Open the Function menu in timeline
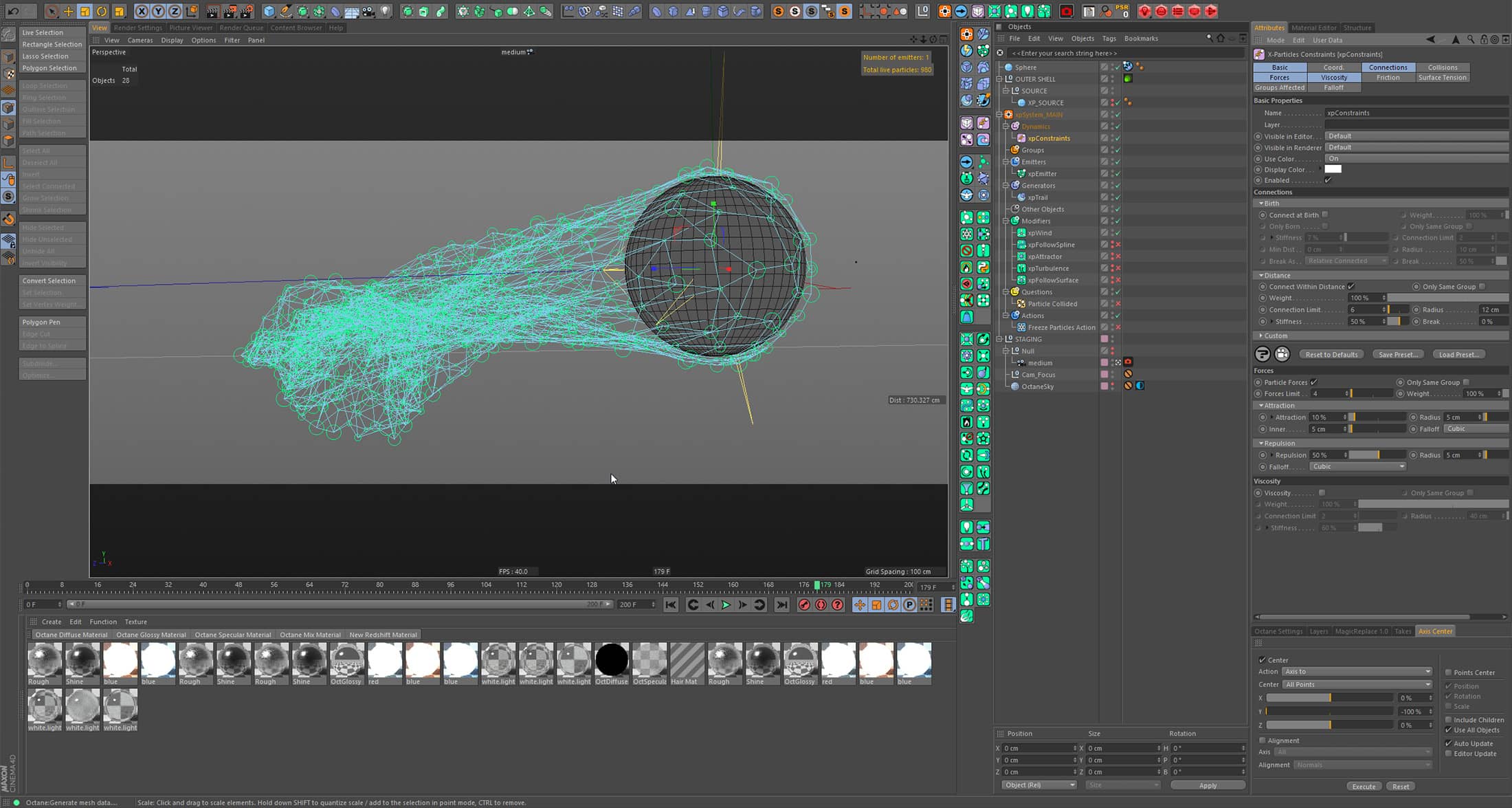Screen dimensions: 1512x808 103,621
